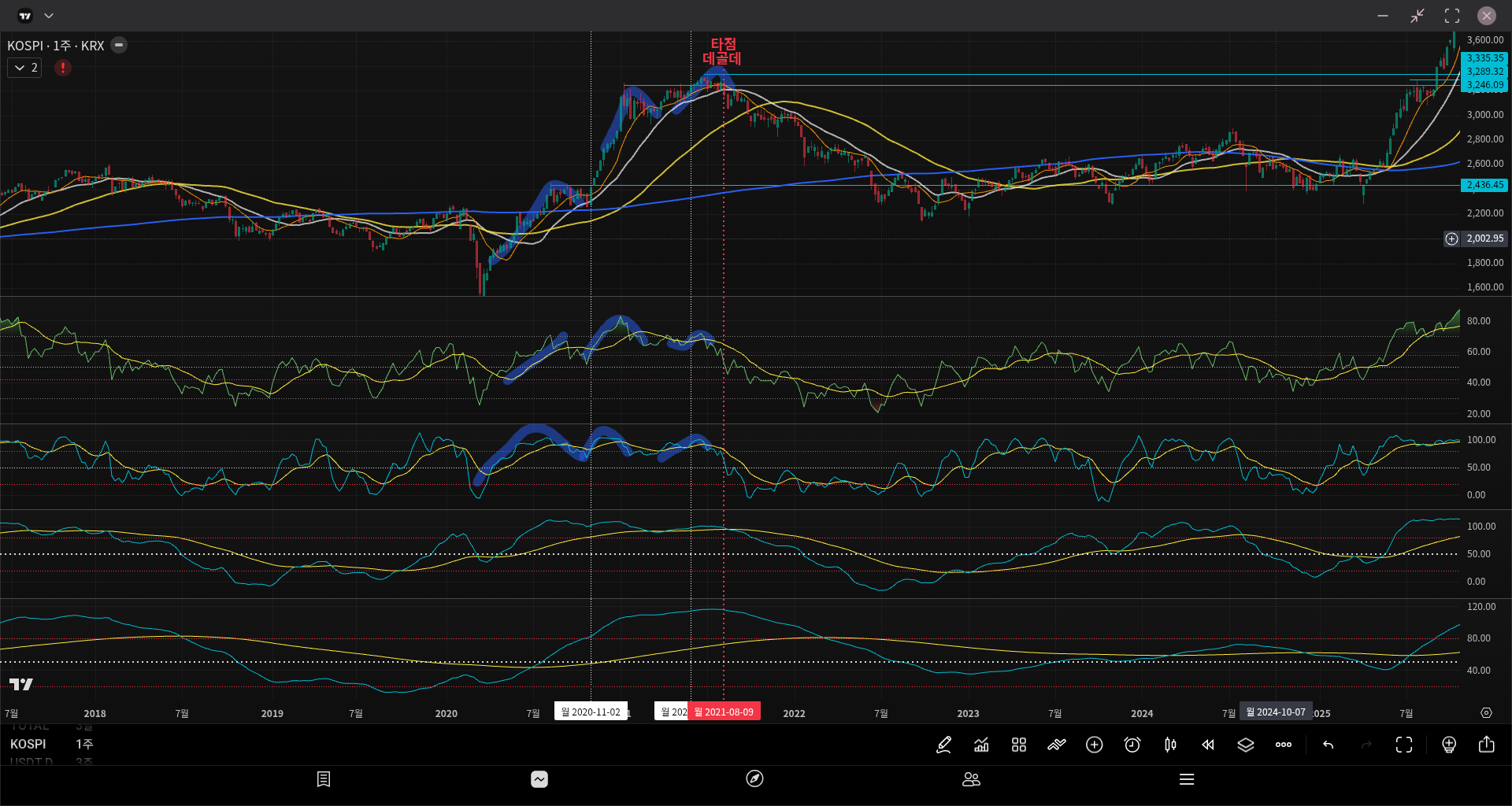Open the candlestick chart type icon
The width and height of the screenshot is (1512, 806).
coord(1170,745)
